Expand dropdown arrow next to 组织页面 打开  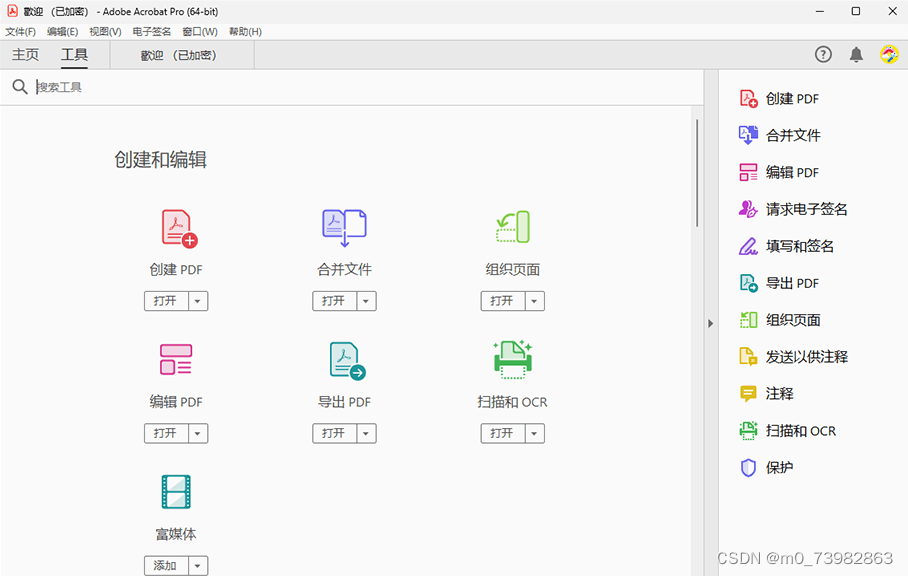tap(534, 301)
